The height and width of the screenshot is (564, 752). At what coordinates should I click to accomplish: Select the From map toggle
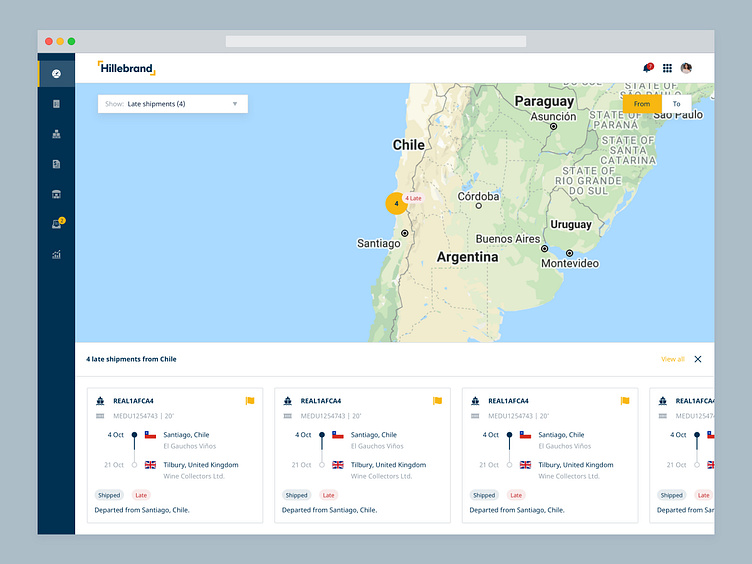tap(642, 104)
